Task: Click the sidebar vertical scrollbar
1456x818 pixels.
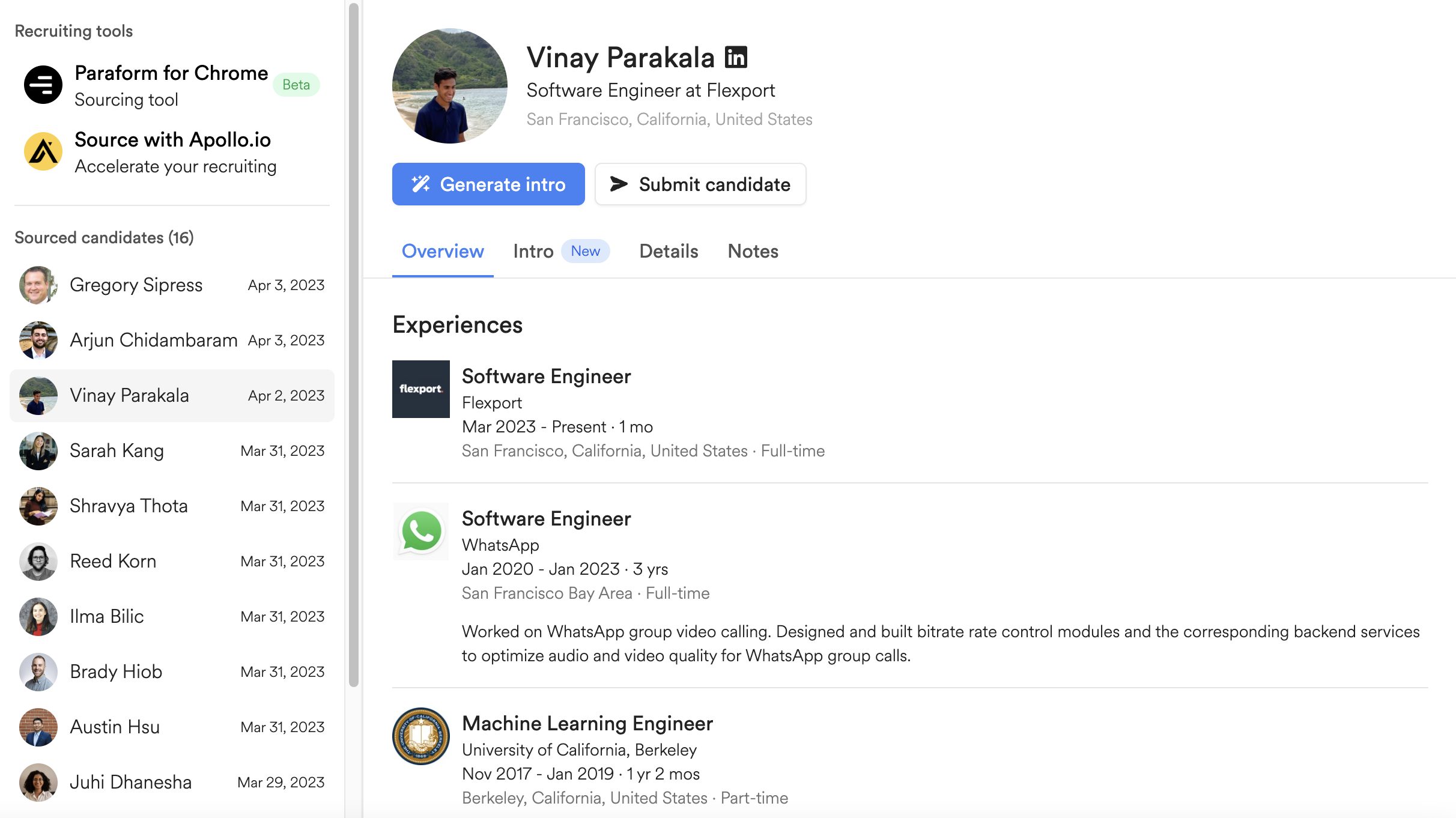Action: (x=354, y=345)
